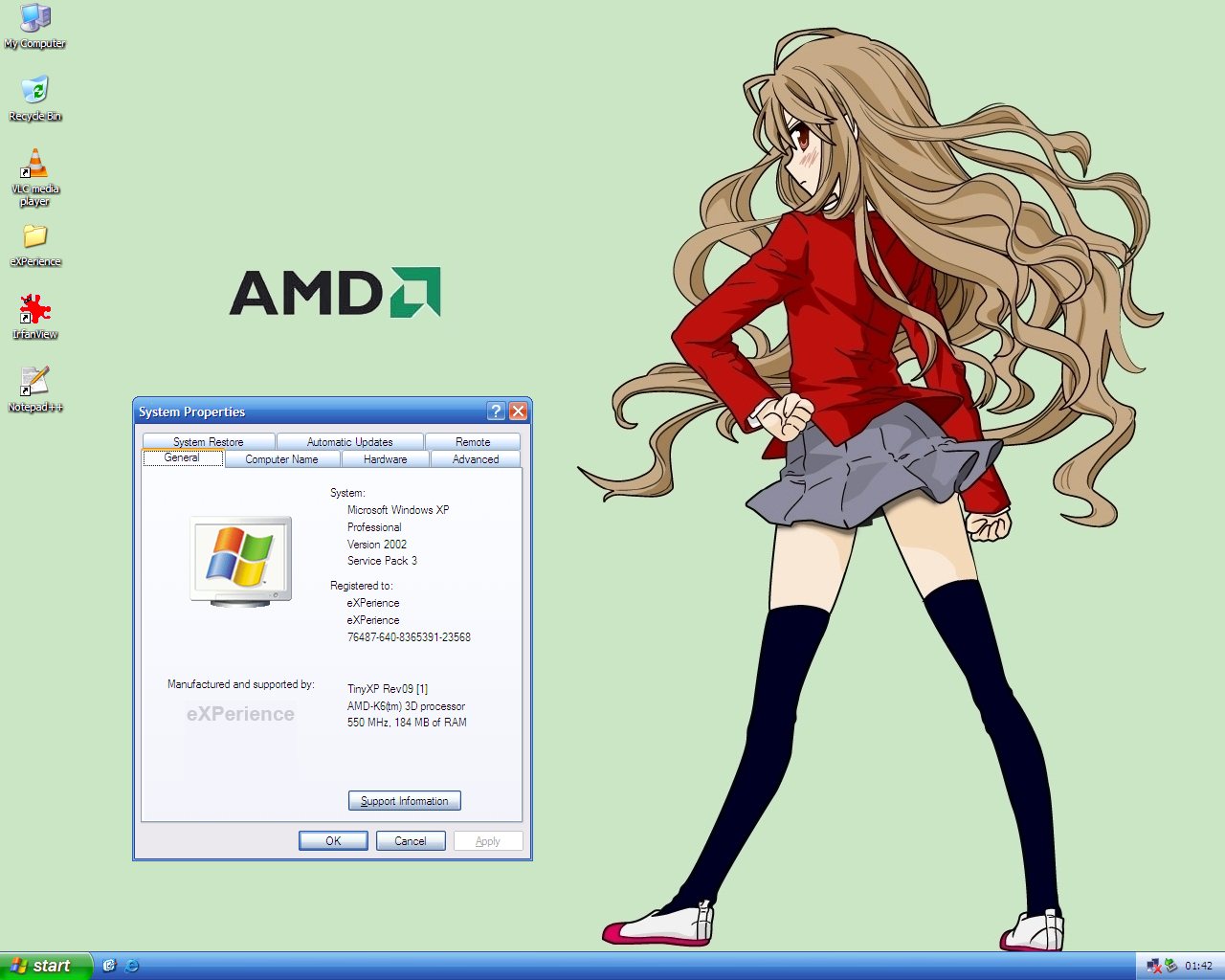Open the Remote tab
This screenshot has width=1225, height=980.
coord(473,442)
